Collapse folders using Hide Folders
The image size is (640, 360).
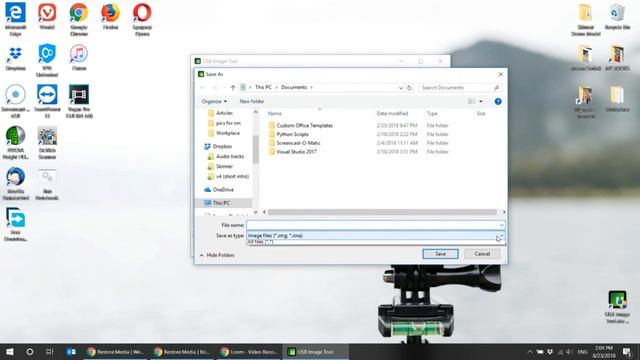coord(217,255)
